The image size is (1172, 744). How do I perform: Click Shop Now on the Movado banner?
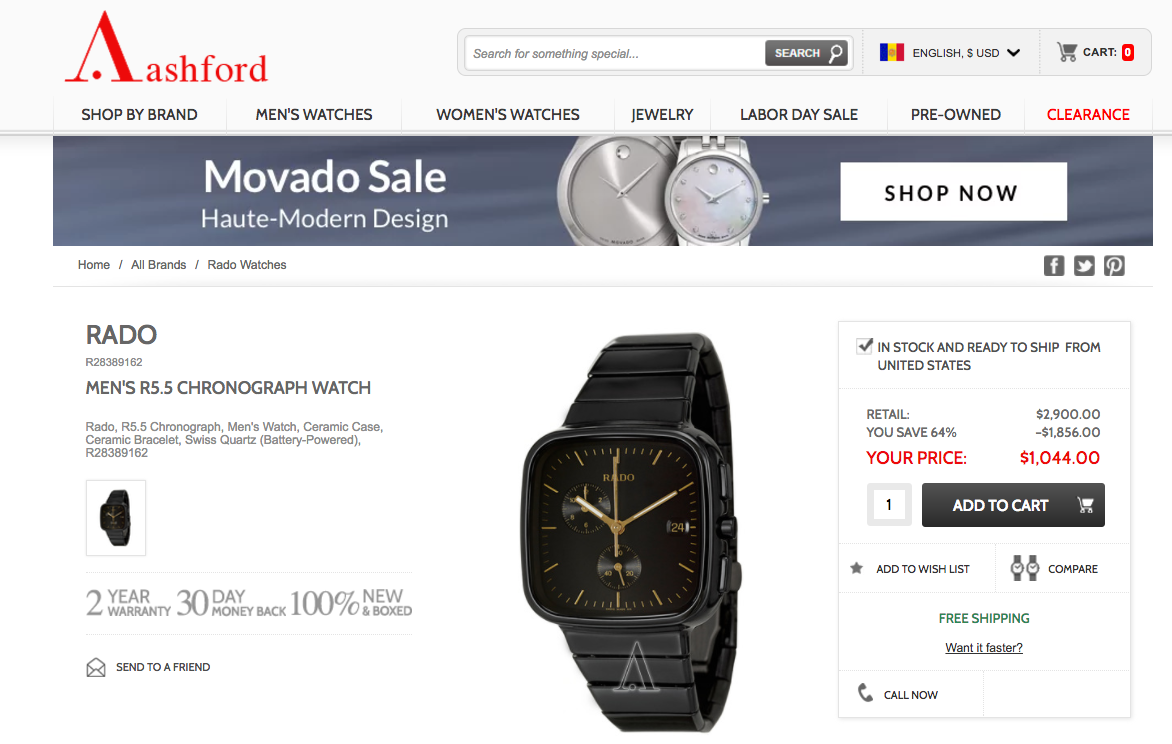(x=953, y=191)
